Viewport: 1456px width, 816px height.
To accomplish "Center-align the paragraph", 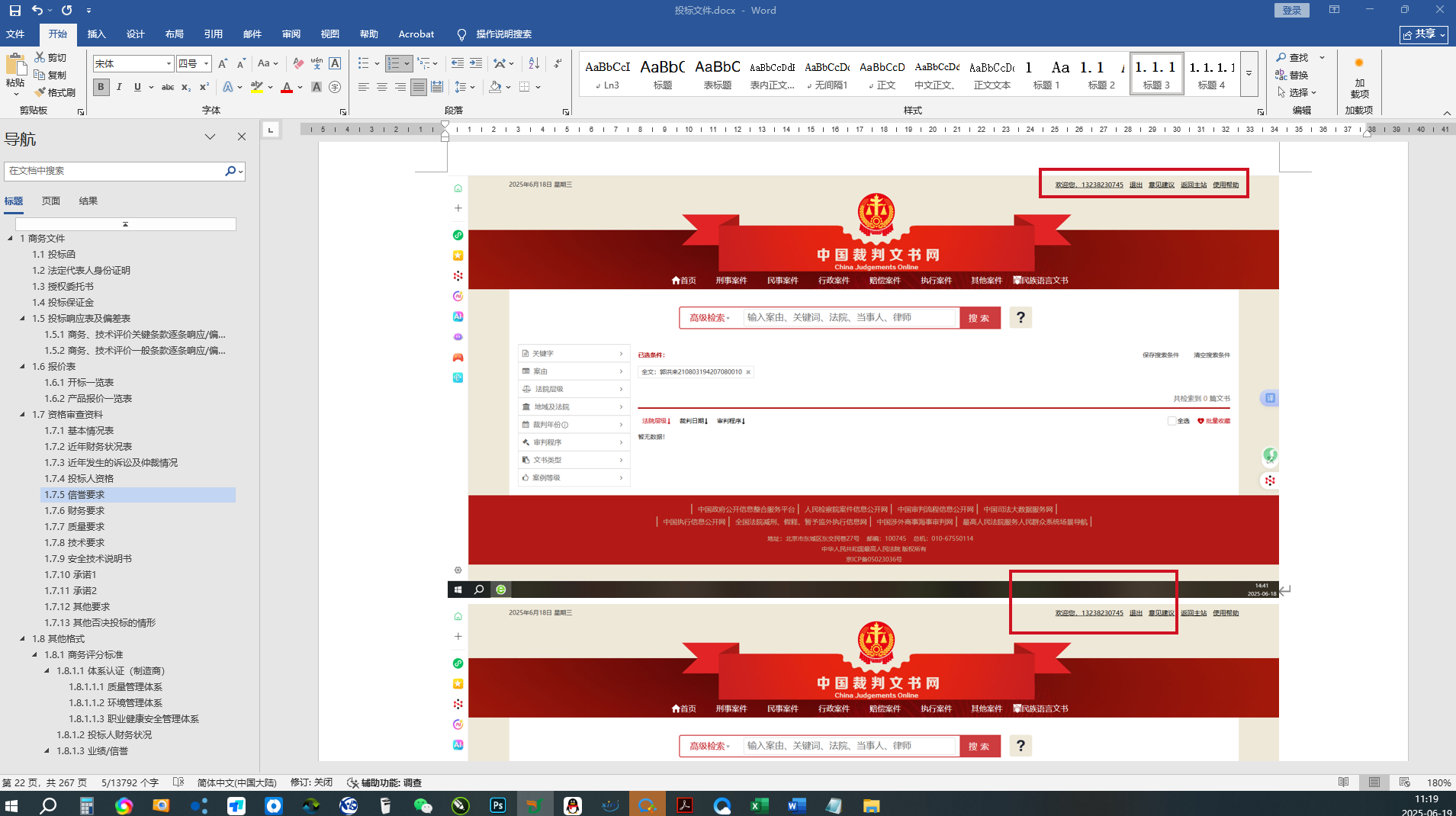I will [x=382, y=88].
